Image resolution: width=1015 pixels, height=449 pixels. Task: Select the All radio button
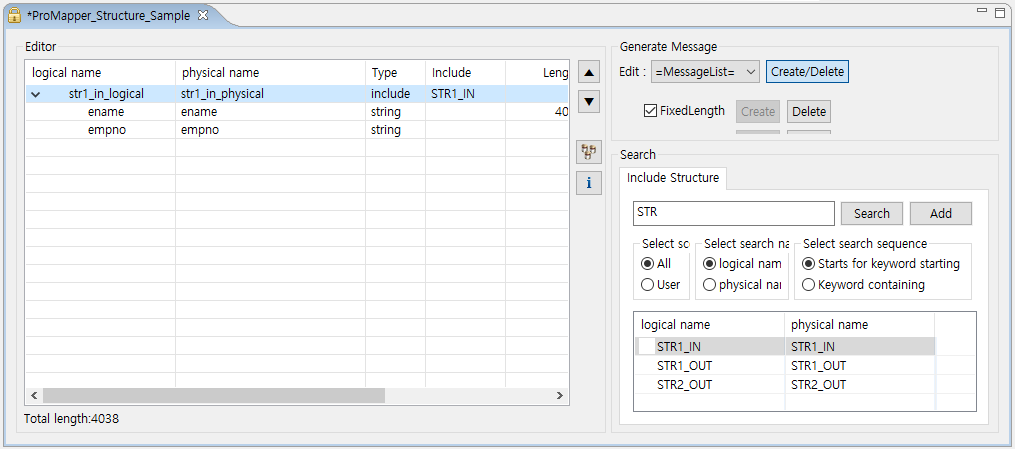(x=647, y=264)
